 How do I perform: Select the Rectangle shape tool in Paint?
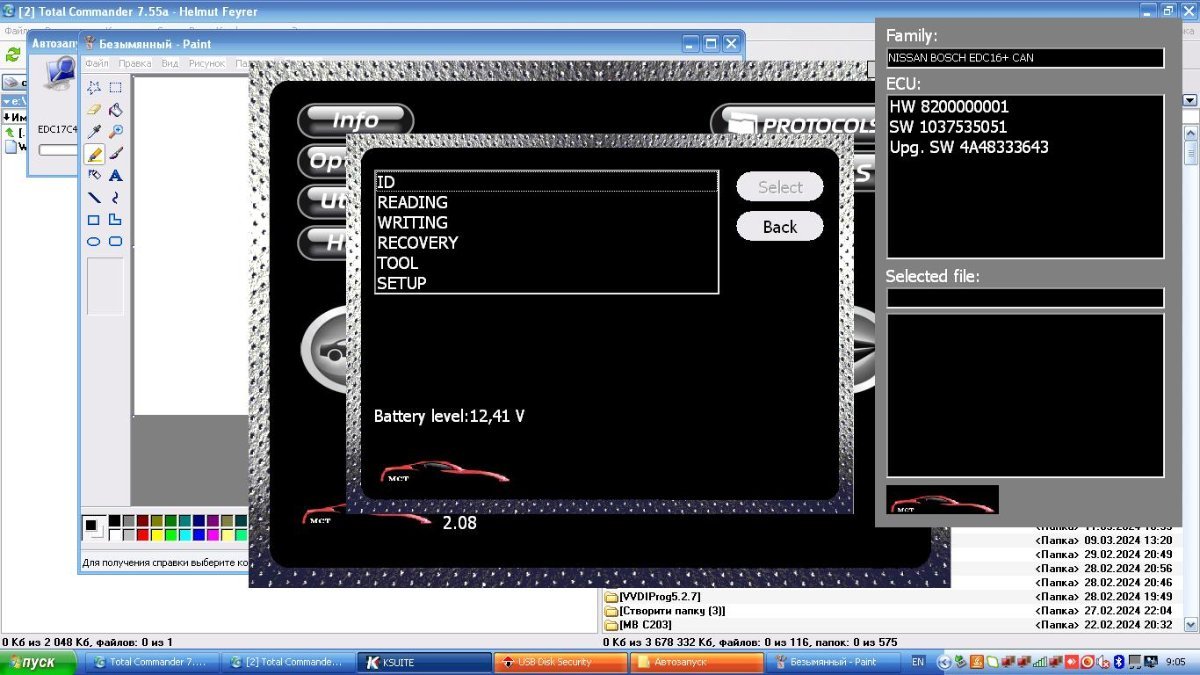(94, 219)
